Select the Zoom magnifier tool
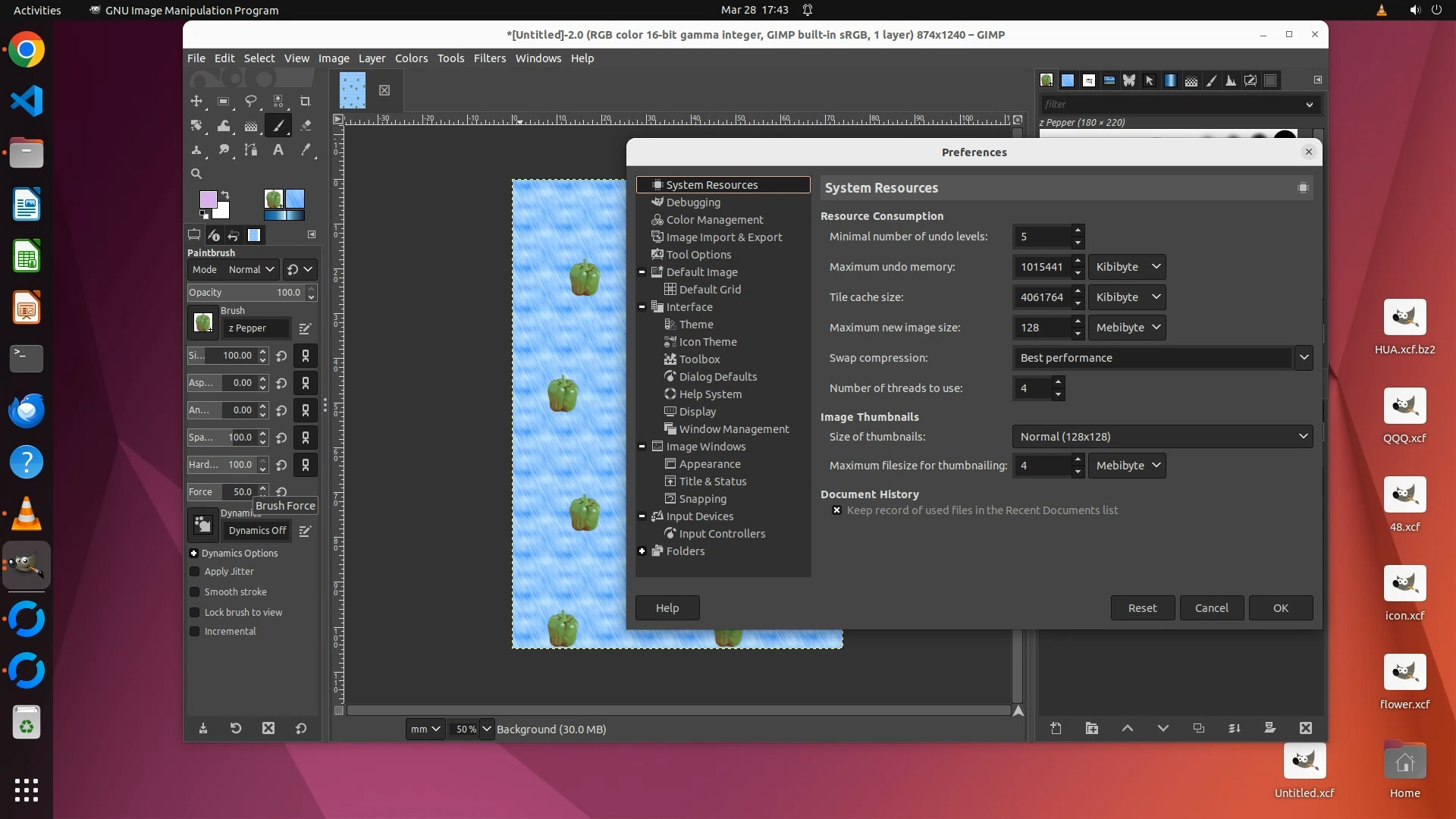Image resolution: width=1456 pixels, height=819 pixels. pos(196,174)
